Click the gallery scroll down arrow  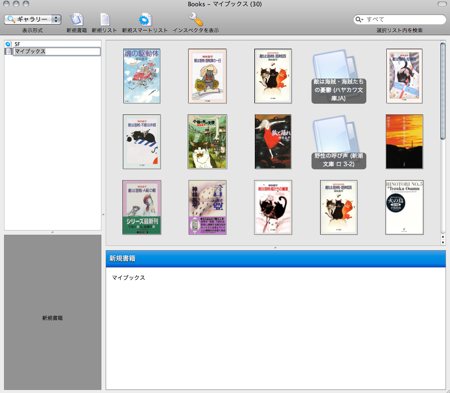pyautogui.click(x=443, y=242)
